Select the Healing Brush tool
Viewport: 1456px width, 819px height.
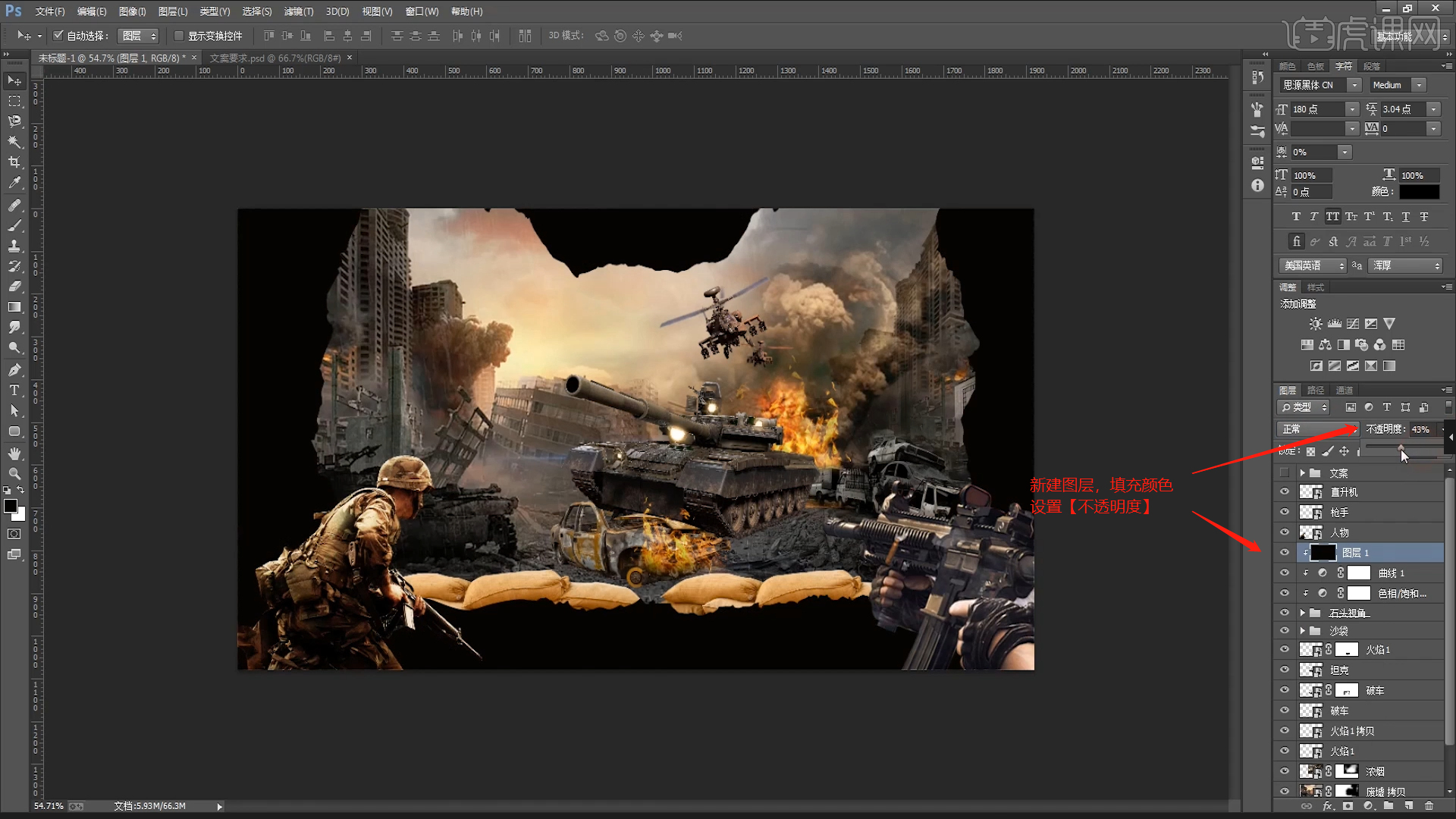[14, 206]
